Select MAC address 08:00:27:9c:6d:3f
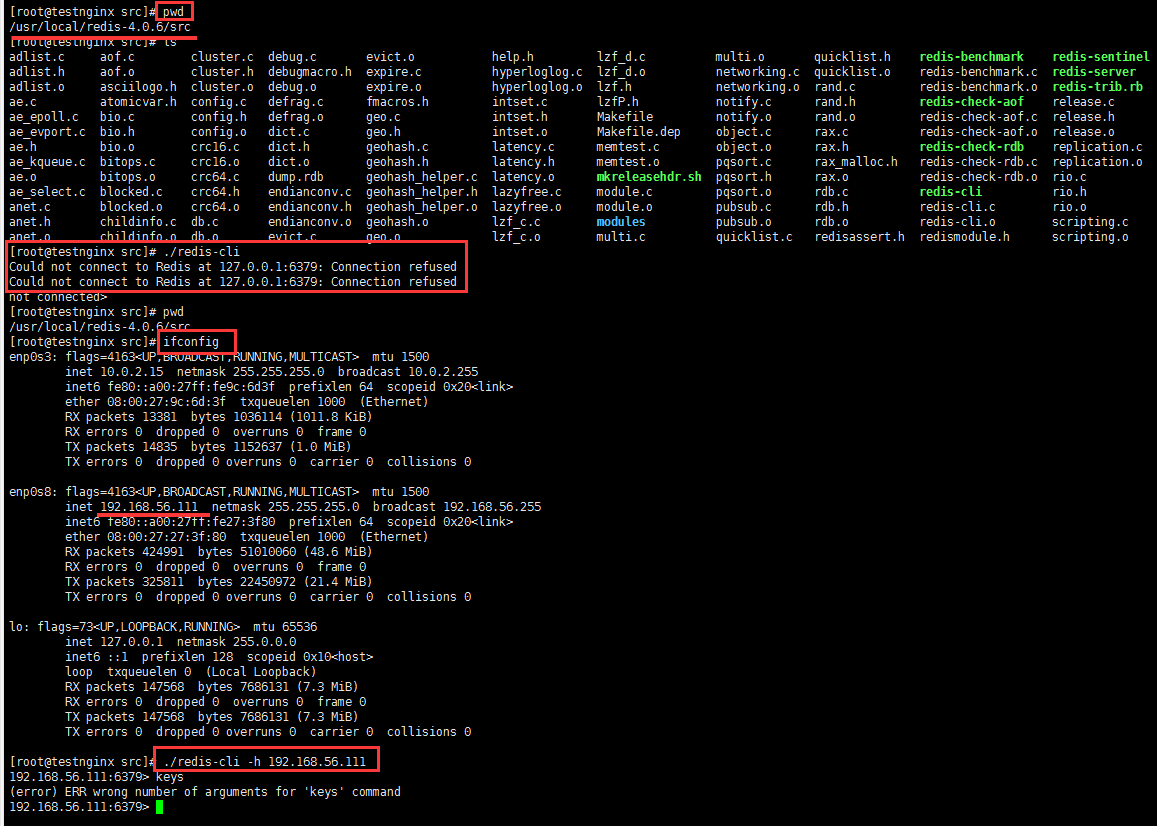 click(166, 402)
